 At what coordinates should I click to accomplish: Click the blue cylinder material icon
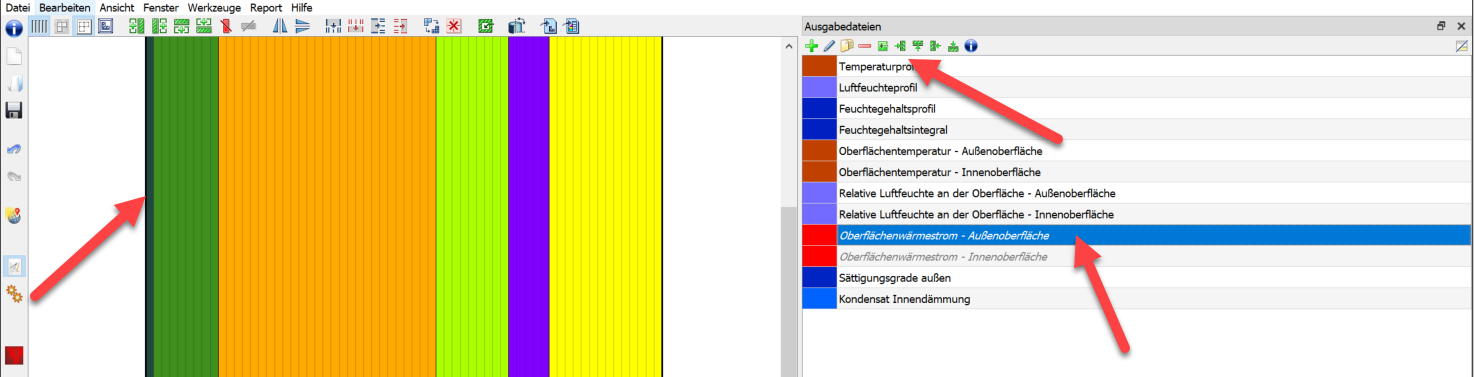516,27
